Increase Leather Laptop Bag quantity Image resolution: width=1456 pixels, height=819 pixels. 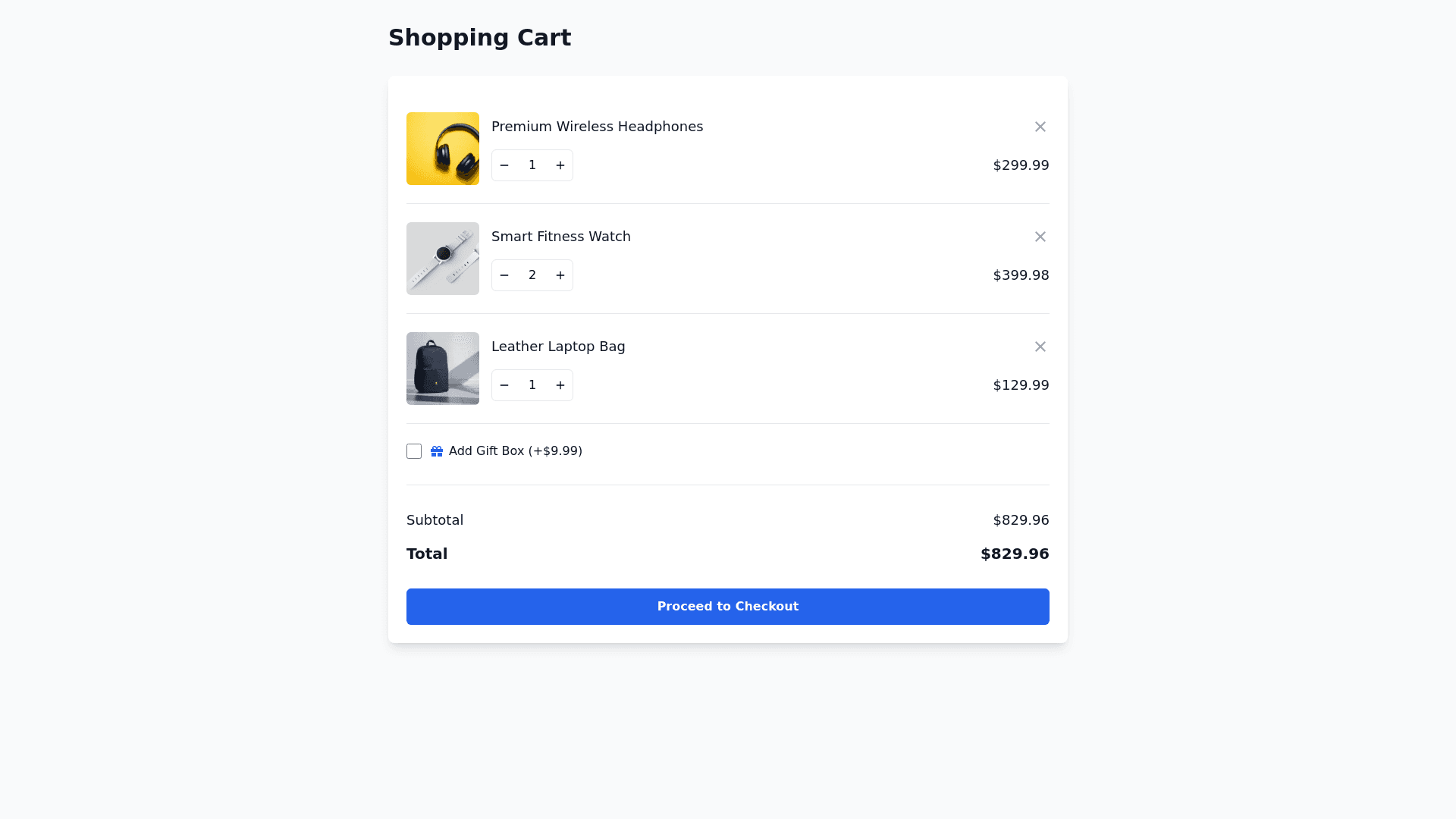pyautogui.click(x=560, y=385)
